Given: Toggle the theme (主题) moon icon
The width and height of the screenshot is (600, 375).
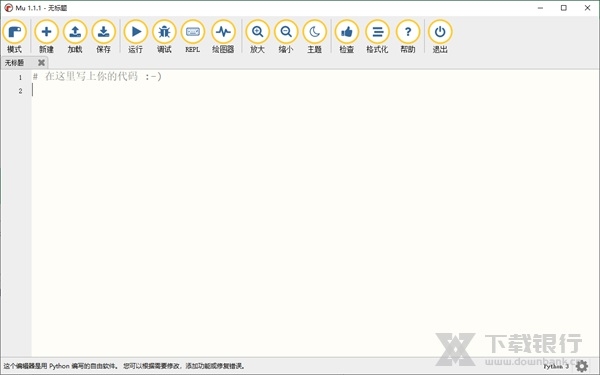Looking at the screenshot, I should click(315, 36).
